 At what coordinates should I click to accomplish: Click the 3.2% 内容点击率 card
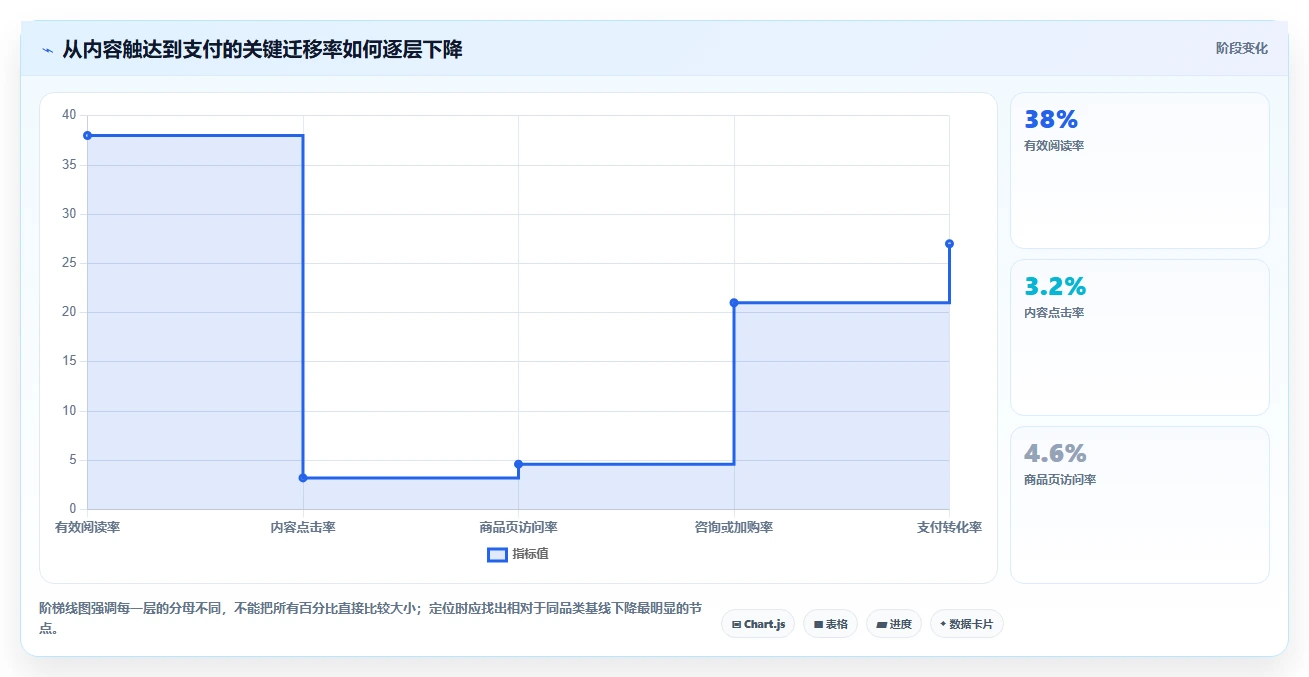1140,337
